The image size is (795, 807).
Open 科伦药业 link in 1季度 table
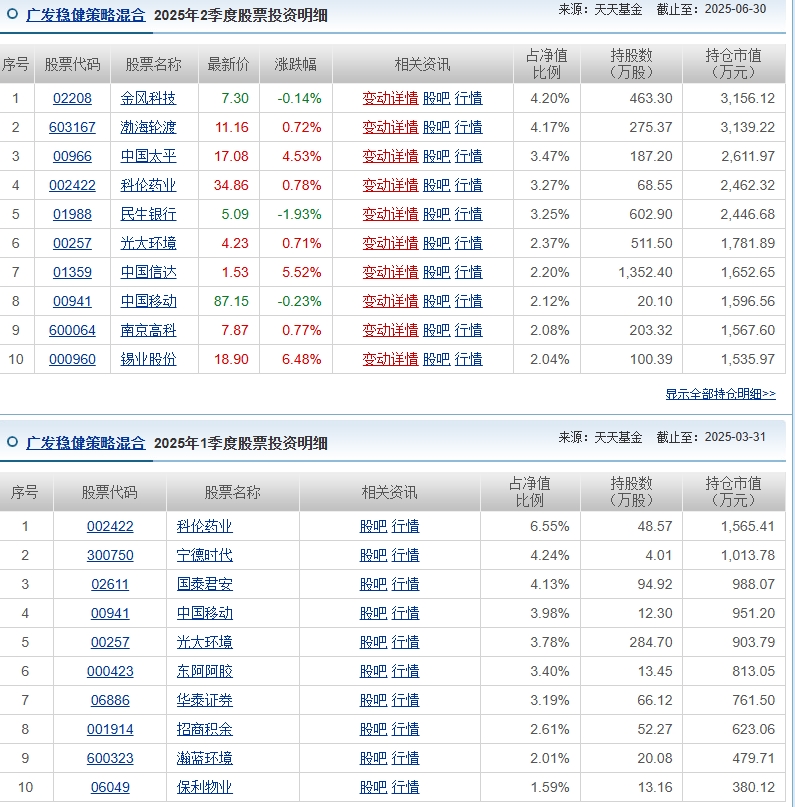(205, 526)
